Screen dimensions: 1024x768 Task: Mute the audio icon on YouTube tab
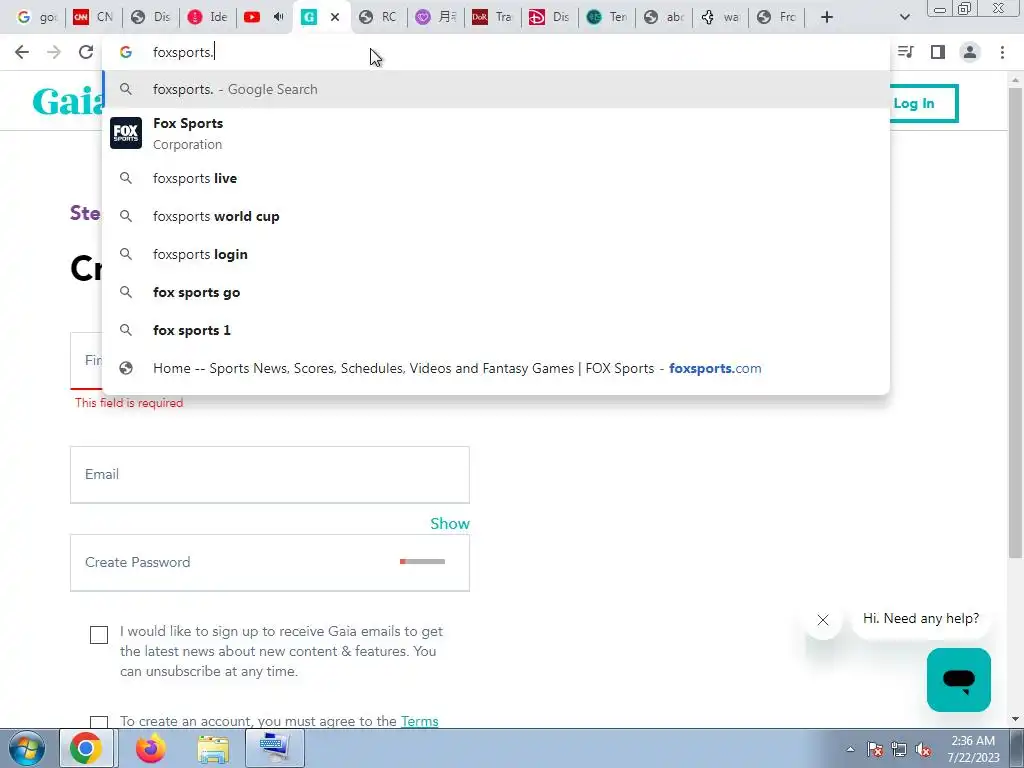coord(279,17)
